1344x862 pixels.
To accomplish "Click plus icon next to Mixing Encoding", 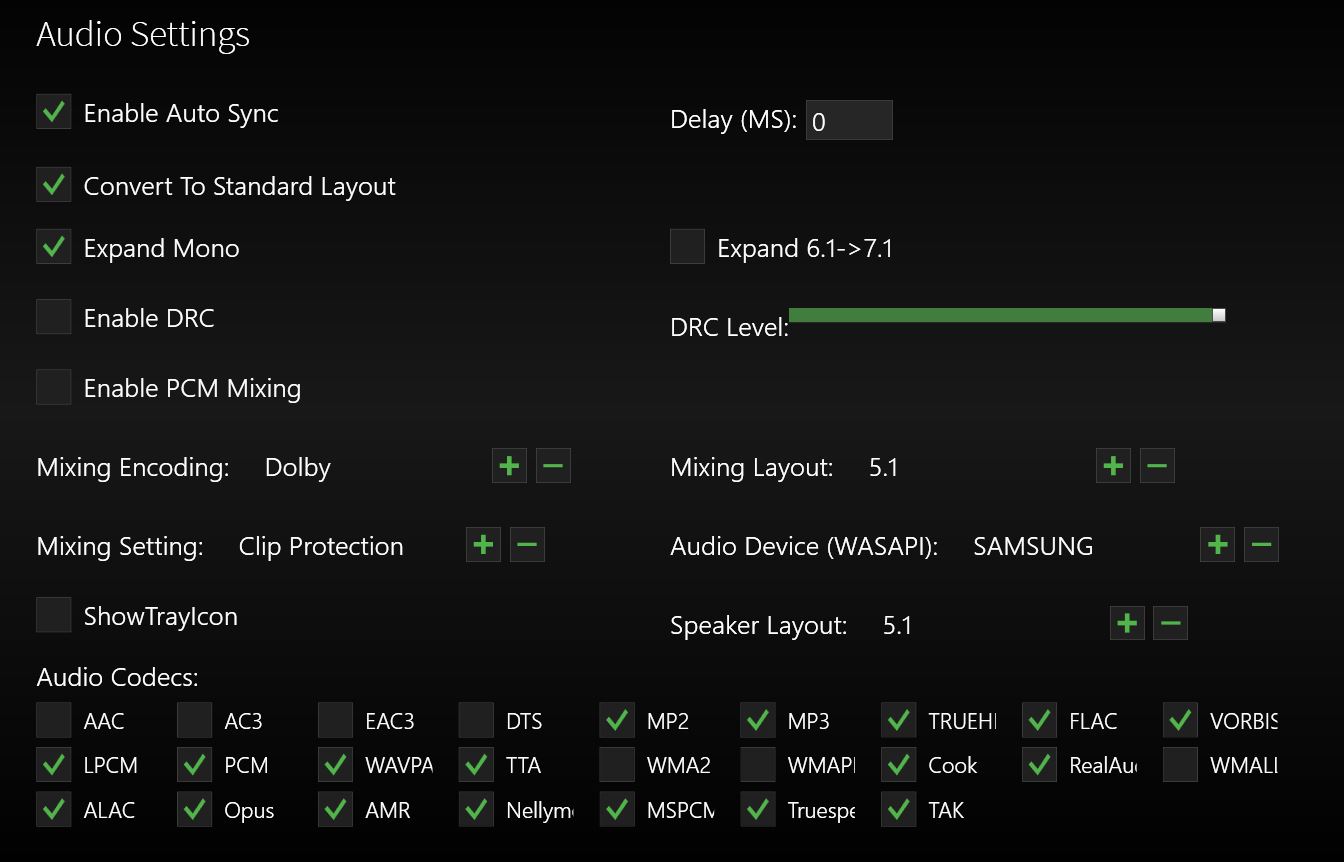I will tap(509, 466).
